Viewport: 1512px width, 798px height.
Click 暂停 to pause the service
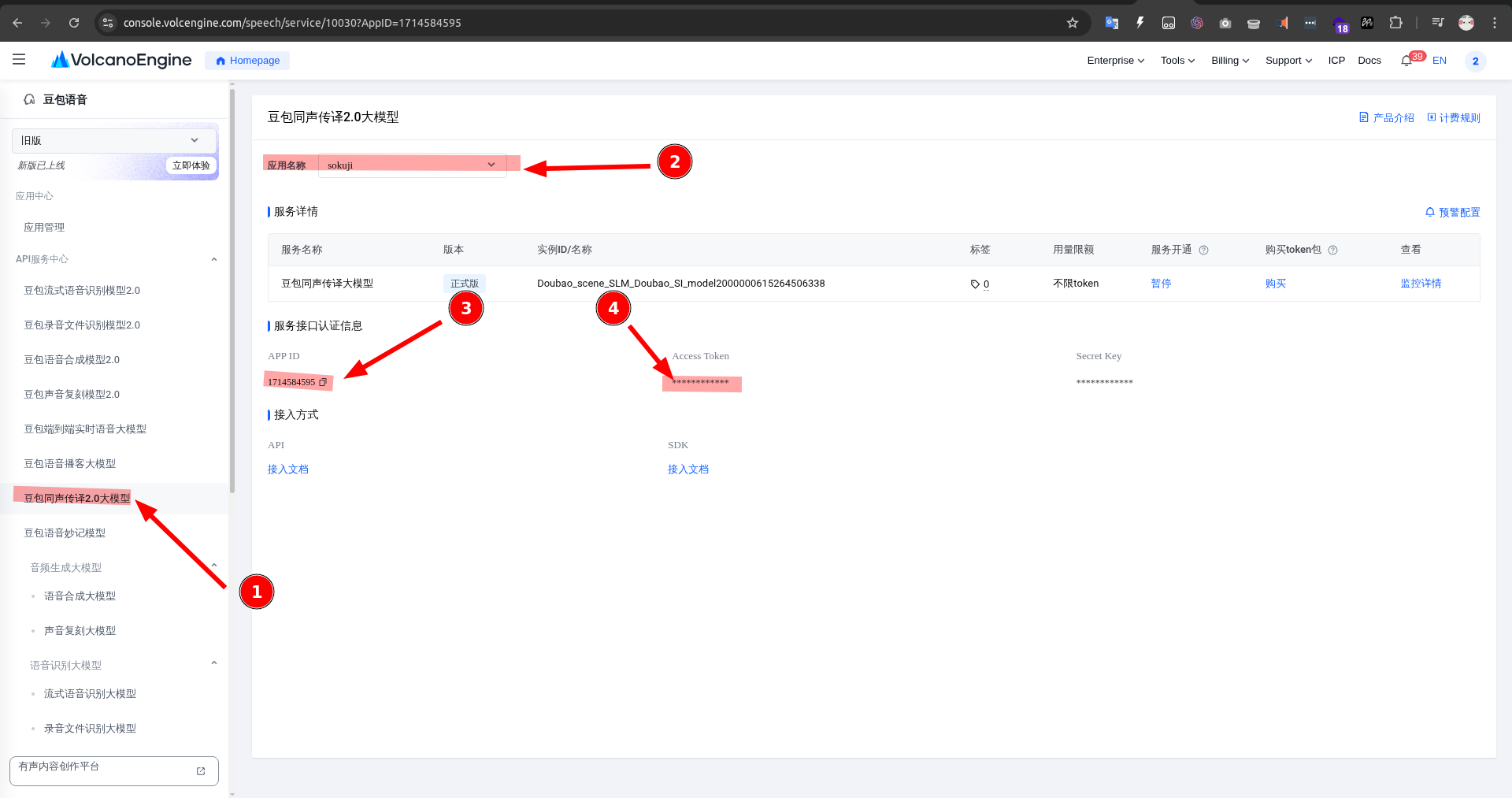tap(1161, 284)
